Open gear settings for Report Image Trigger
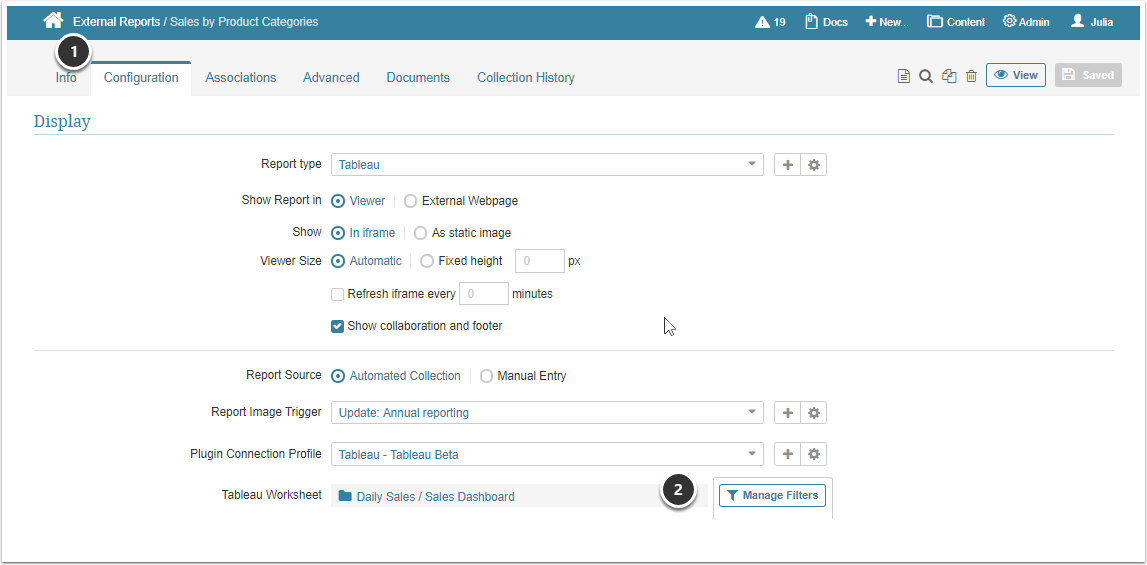Image resolution: width=1147 pixels, height=565 pixels. [814, 413]
